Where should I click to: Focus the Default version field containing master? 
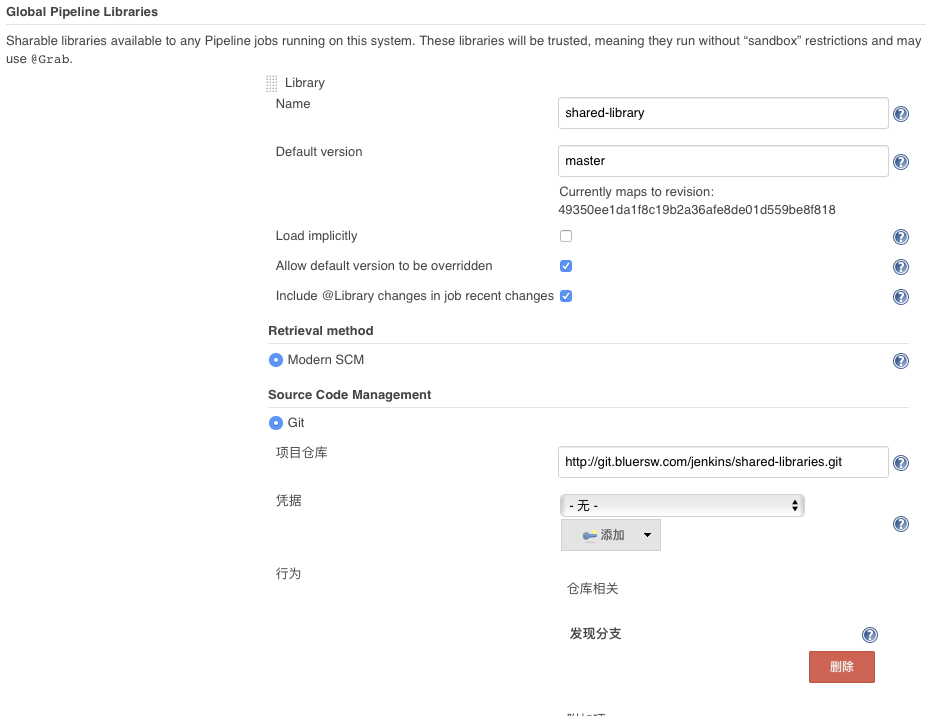pyautogui.click(x=723, y=161)
